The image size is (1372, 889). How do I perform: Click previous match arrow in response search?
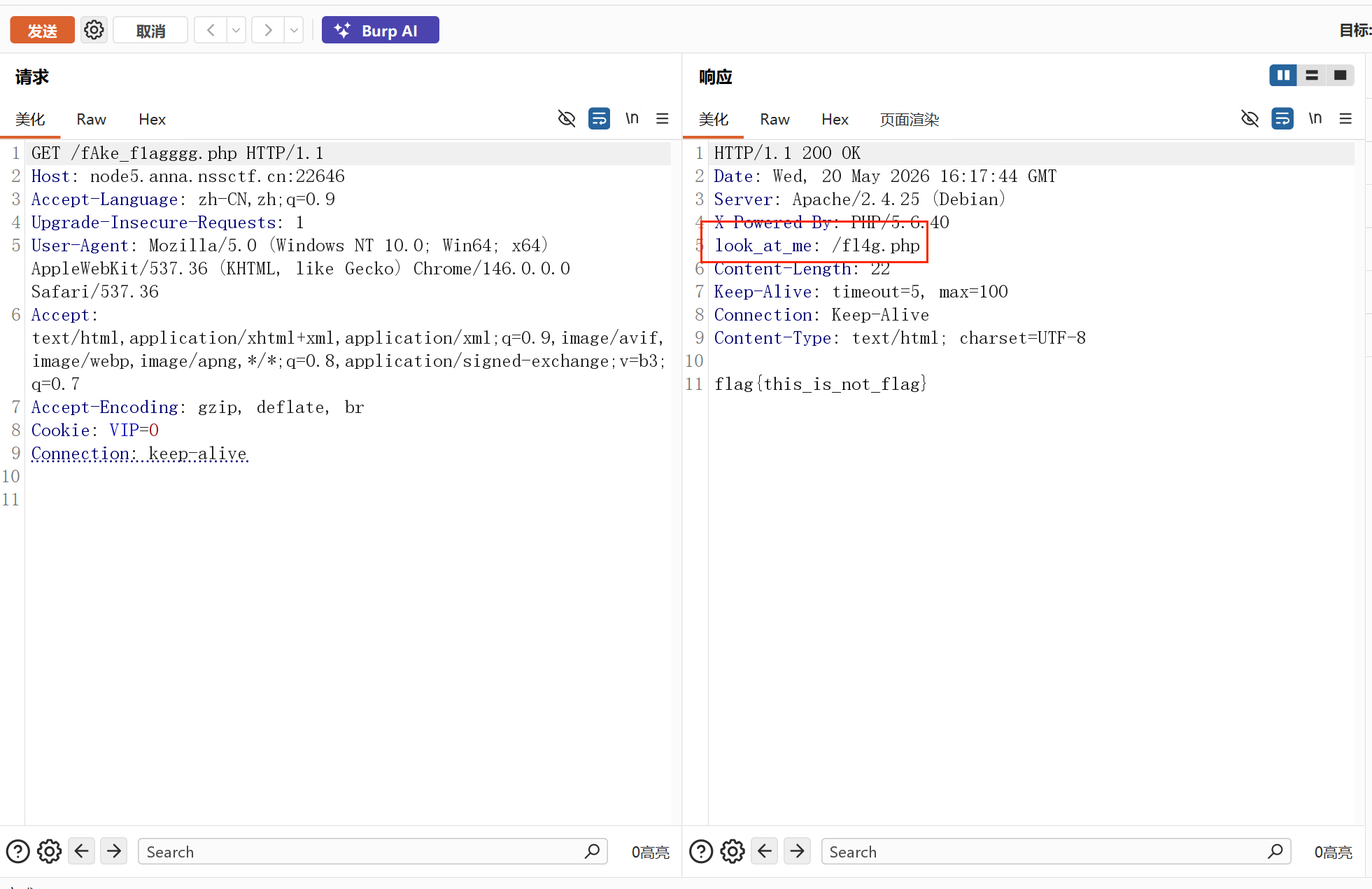tap(765, 851)
